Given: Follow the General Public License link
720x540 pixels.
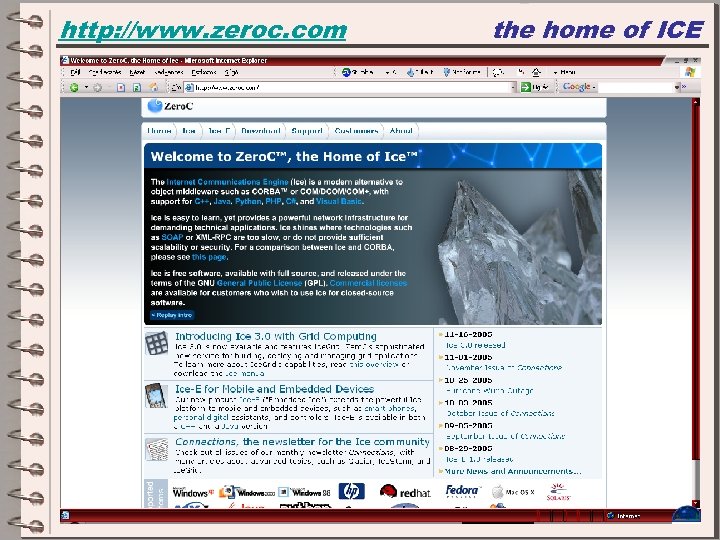Looking at the screenshot, I should (259, 283).
